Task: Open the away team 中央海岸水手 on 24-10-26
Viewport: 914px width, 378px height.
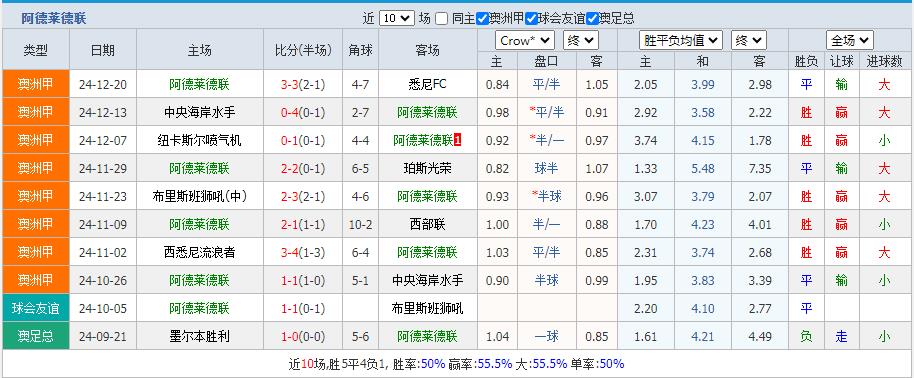Action: tap(427, 280)
